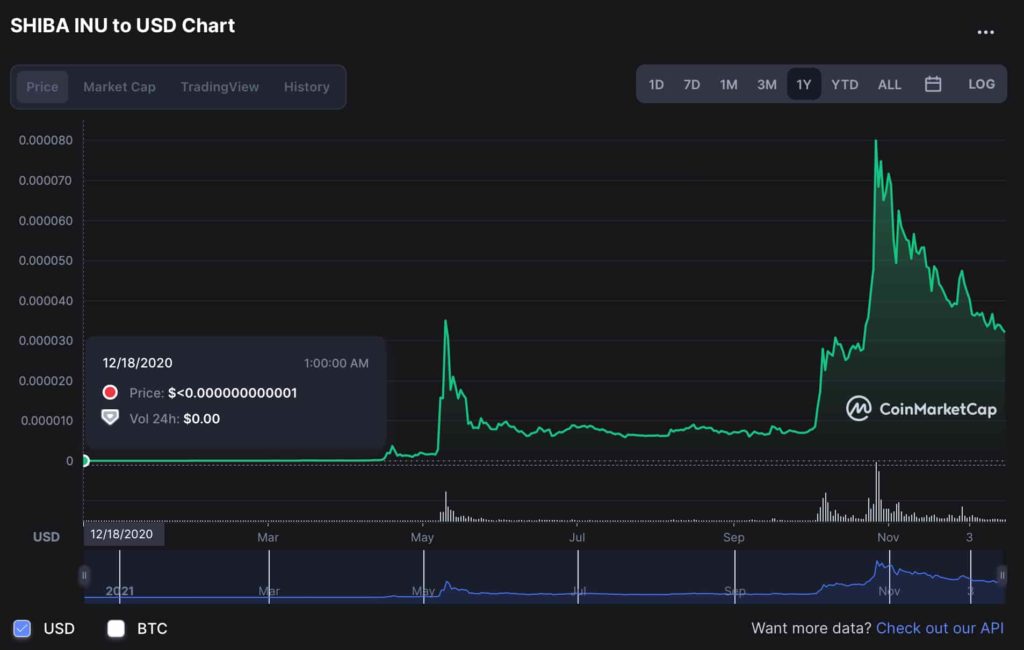The width and height of the screenshot is (1024, 650).
Task: Follow the 'Check out our API' link
Action: [940, 628]
